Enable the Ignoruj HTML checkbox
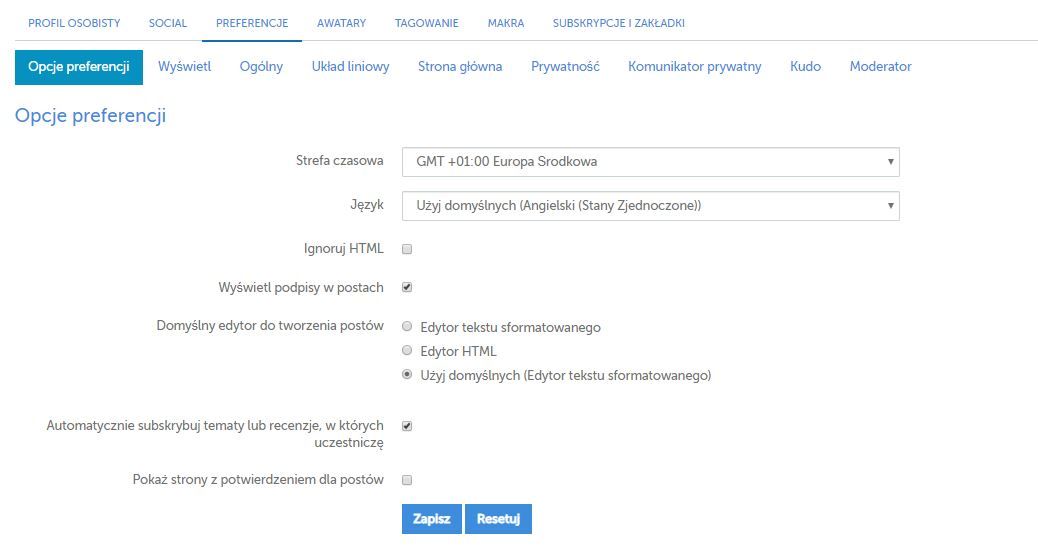Screen dimensions: 1038x552 [407, 249]
